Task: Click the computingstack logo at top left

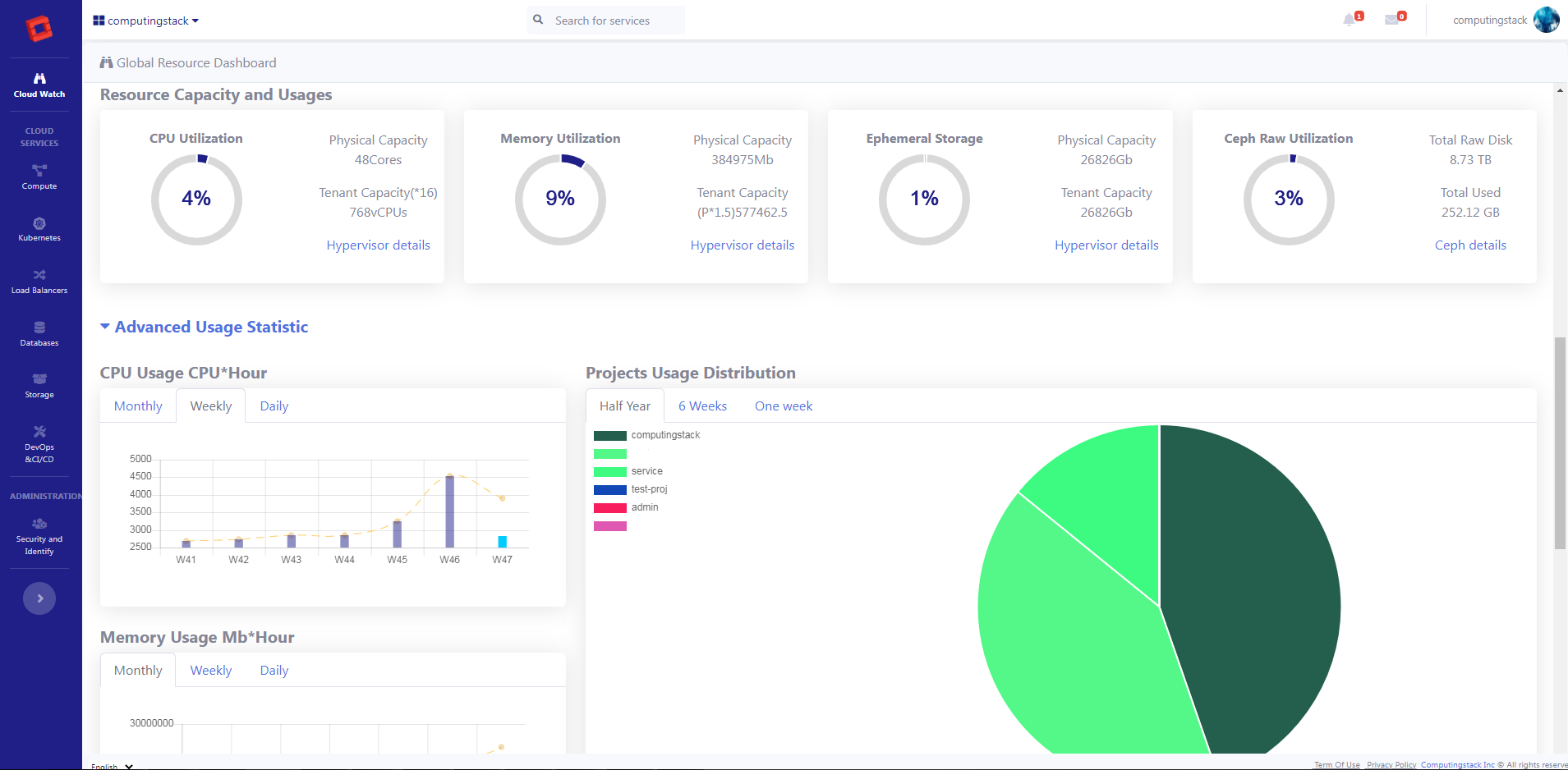Action: pyautogui.click(x=39, y=28)
